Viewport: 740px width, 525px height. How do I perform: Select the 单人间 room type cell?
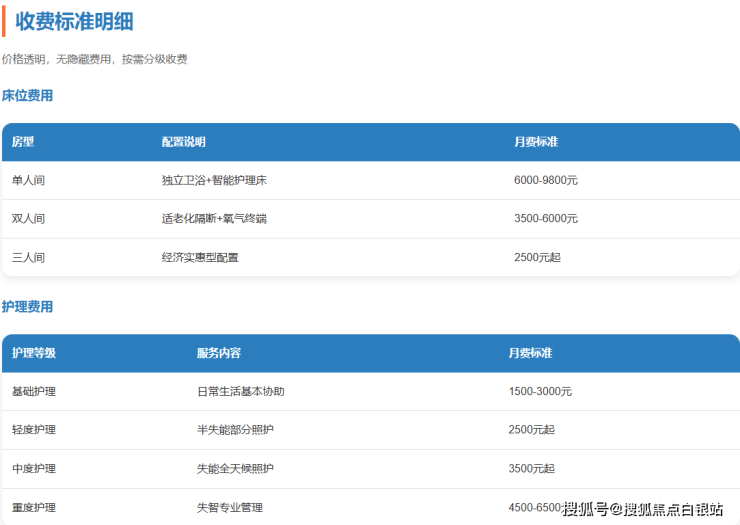coord(28,181)
